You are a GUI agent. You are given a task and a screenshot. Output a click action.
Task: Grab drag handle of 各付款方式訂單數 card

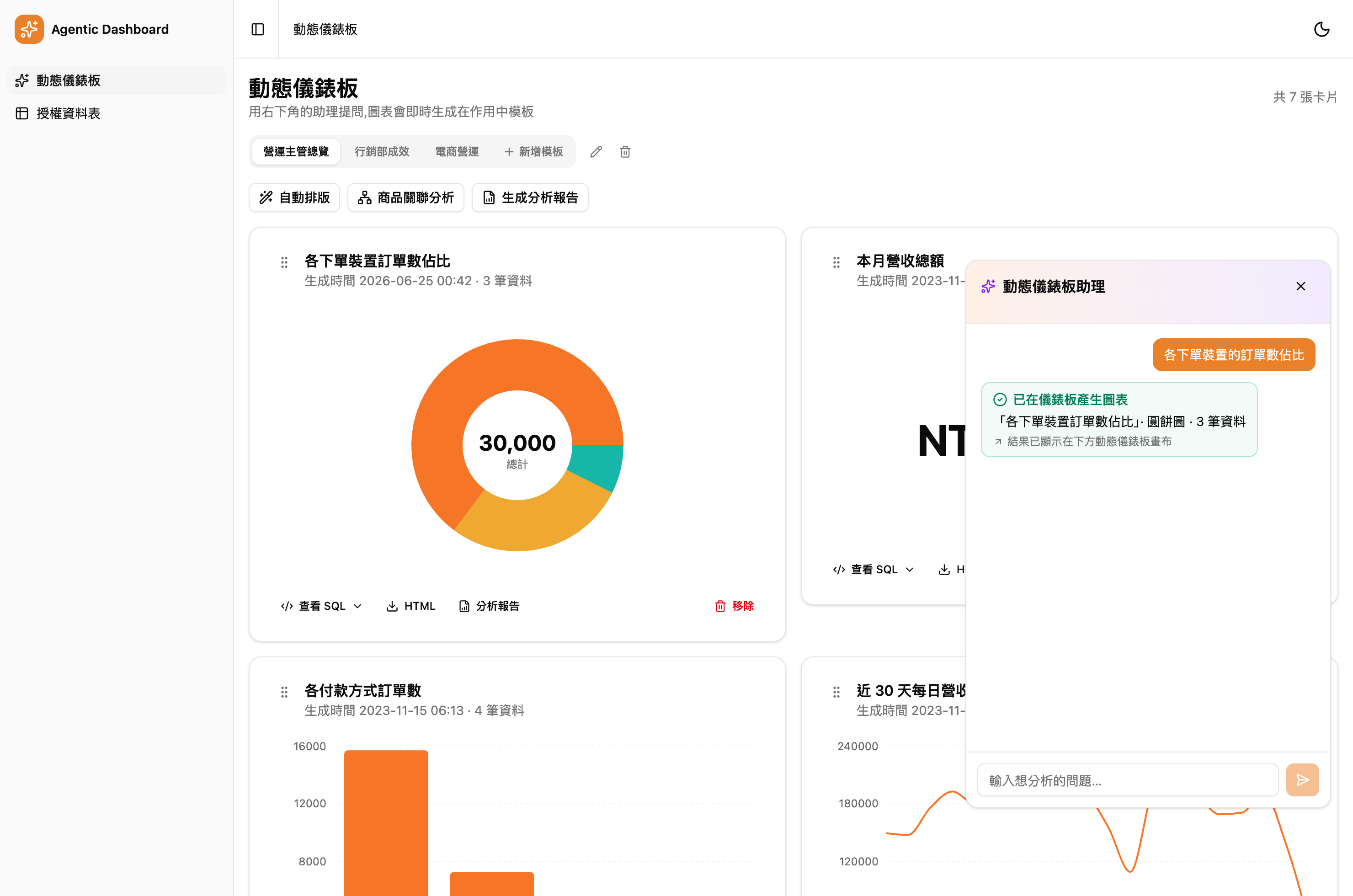tap(284, 692)
